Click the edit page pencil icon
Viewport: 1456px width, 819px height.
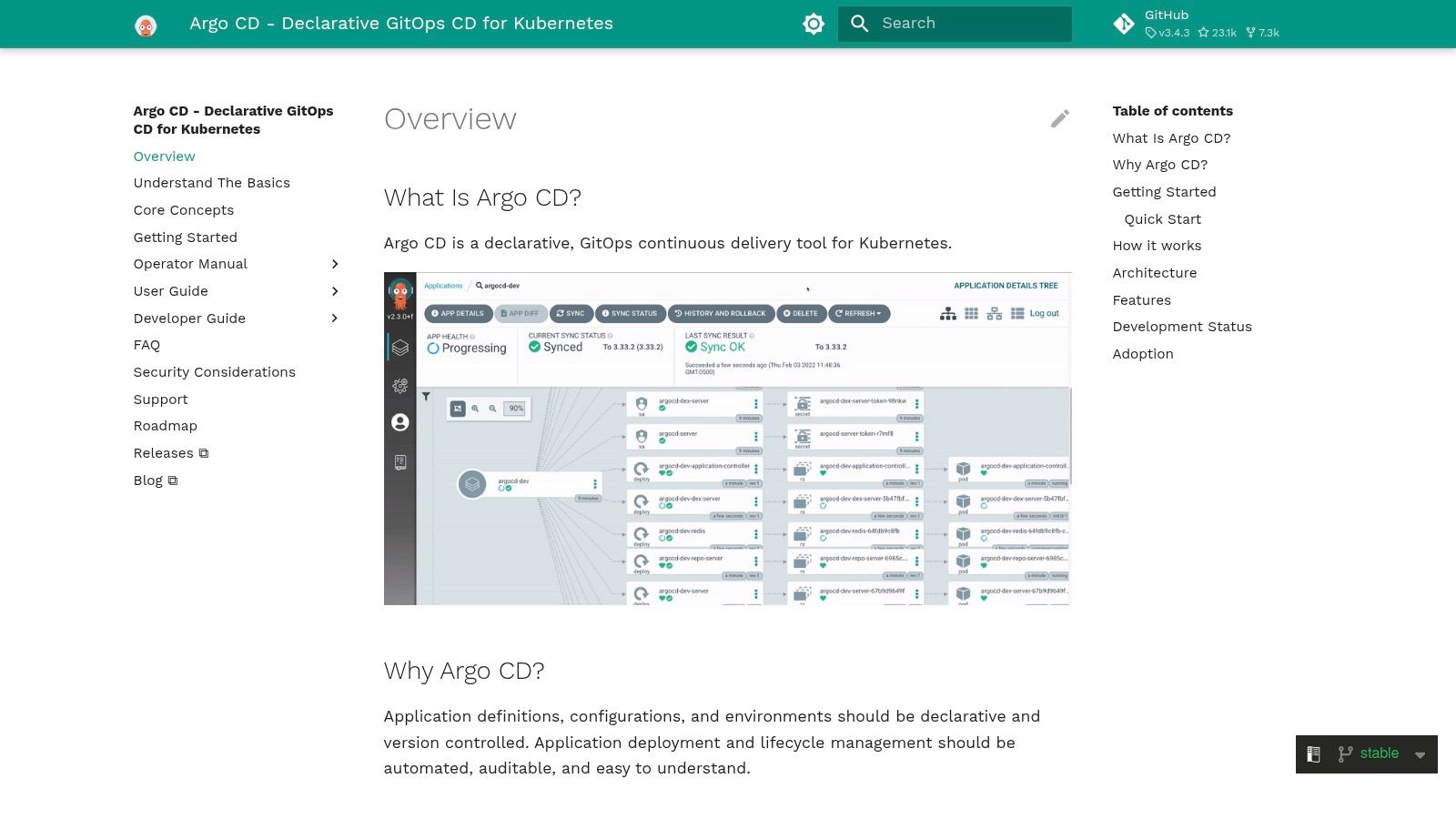tap(1060, 119)
